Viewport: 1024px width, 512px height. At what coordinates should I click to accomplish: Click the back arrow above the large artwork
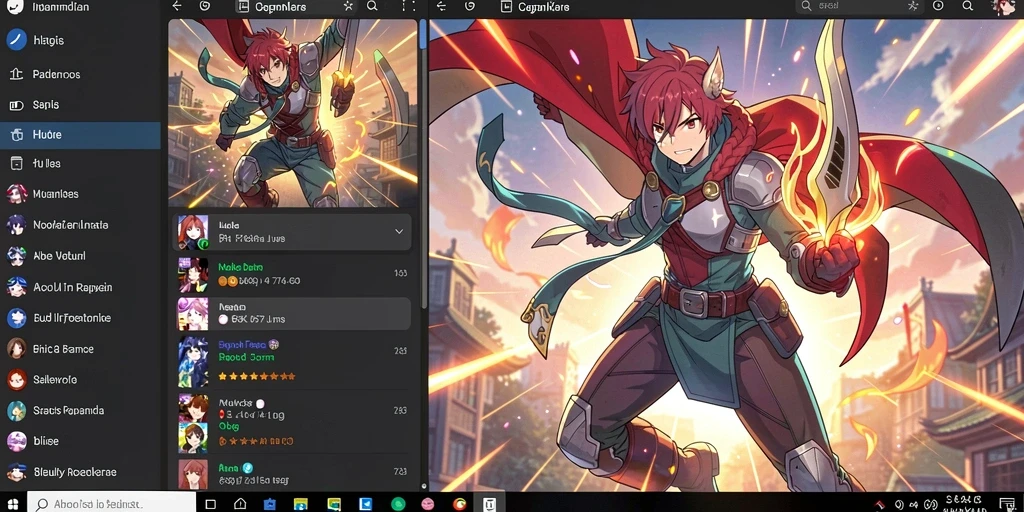(441, 7)
